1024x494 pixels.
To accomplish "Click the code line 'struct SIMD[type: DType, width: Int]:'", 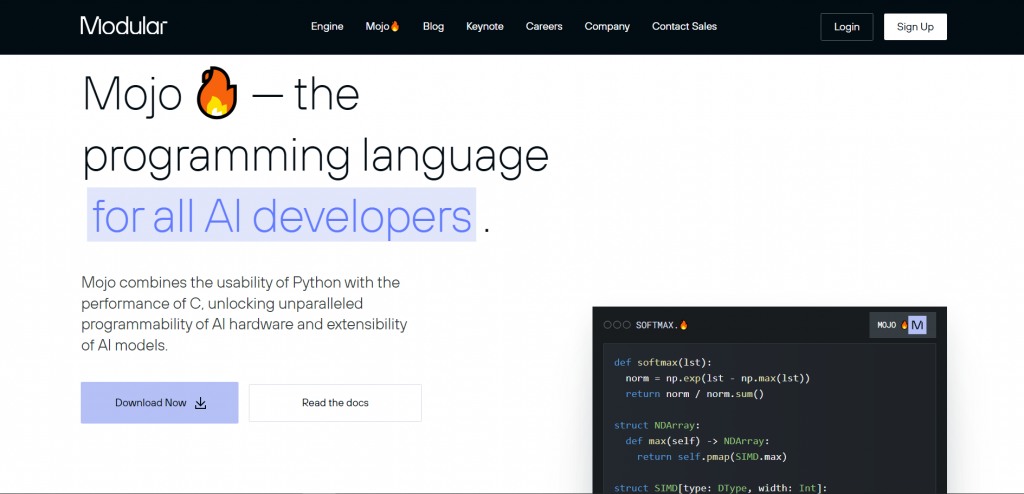I will coord(720,487).
